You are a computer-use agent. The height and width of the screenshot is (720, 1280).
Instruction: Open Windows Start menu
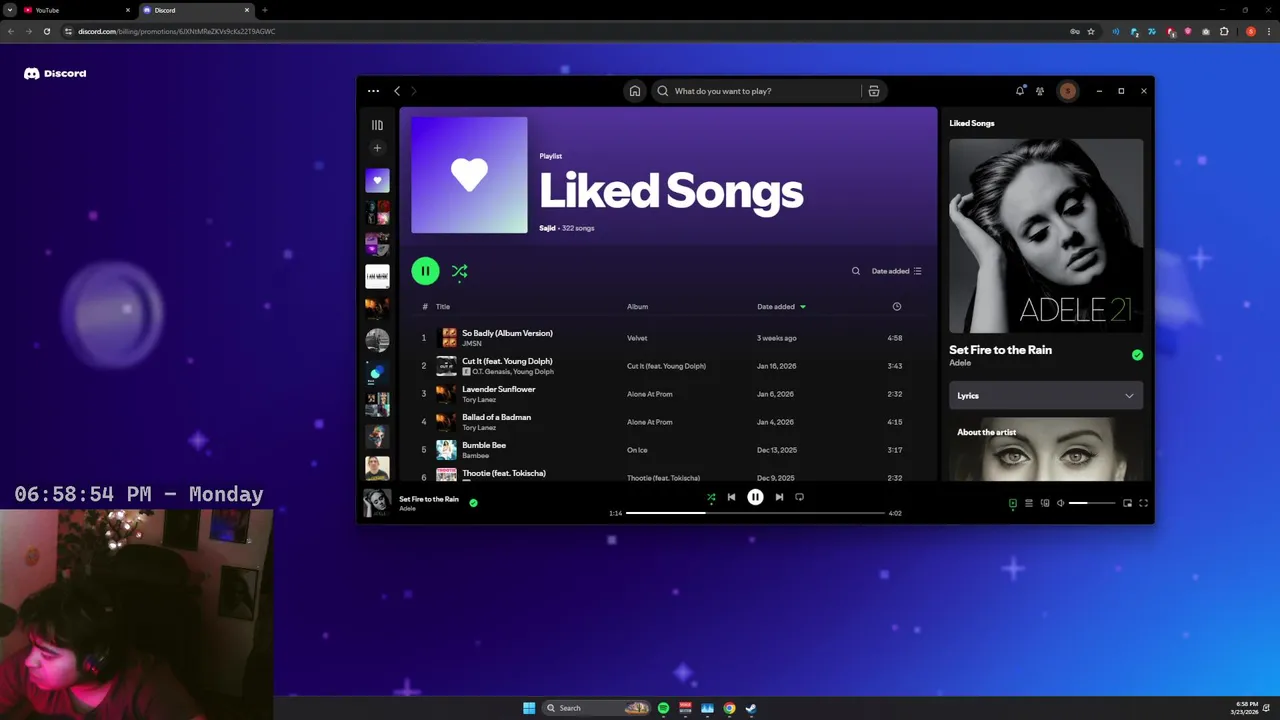(529, 708)
